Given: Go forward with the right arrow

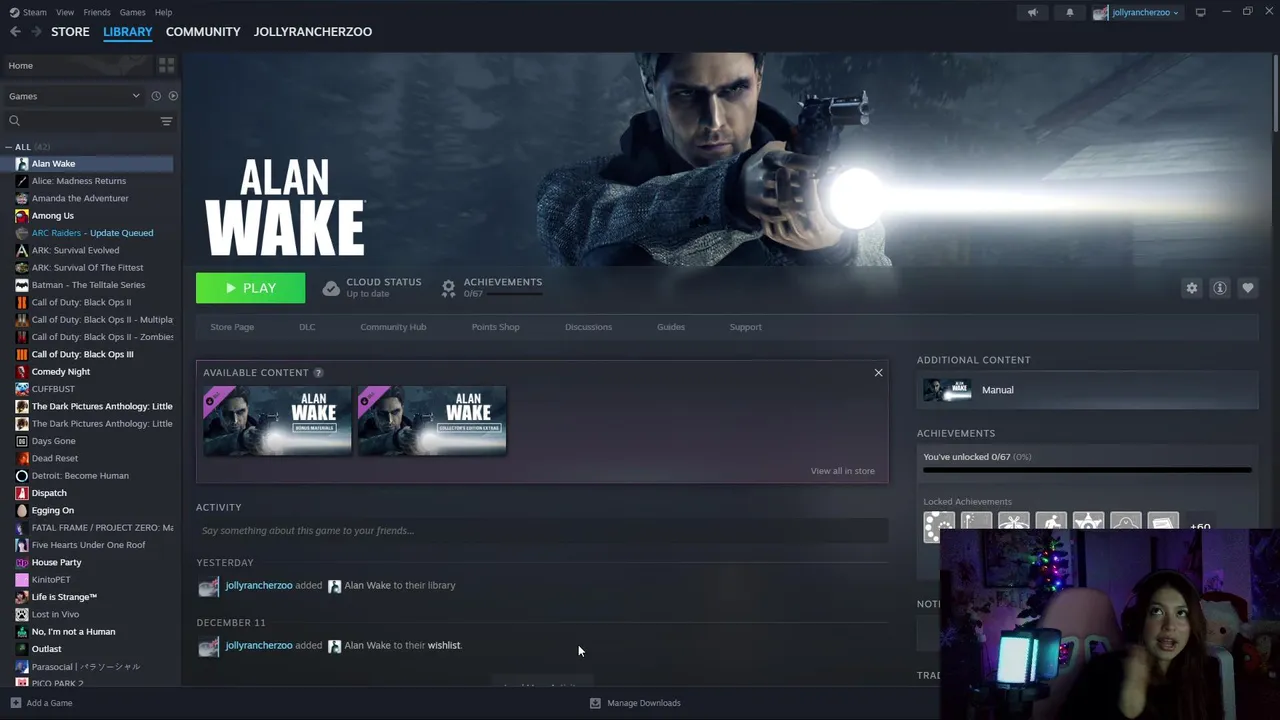Looking at the screenshot, I should coord(37,32).
